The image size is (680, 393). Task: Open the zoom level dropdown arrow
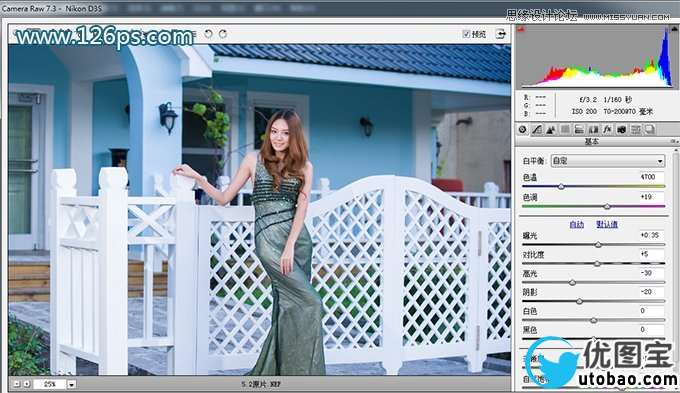click(x=71, y=384)
